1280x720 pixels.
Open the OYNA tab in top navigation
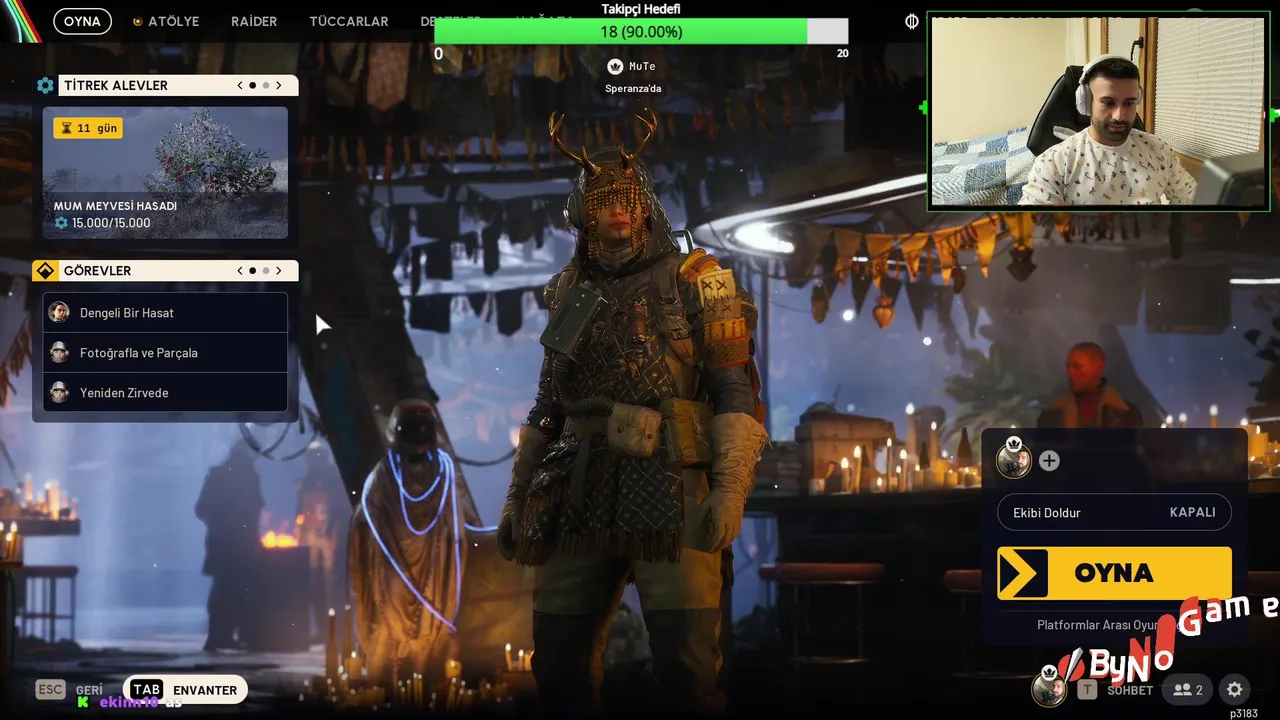[82, 21]
